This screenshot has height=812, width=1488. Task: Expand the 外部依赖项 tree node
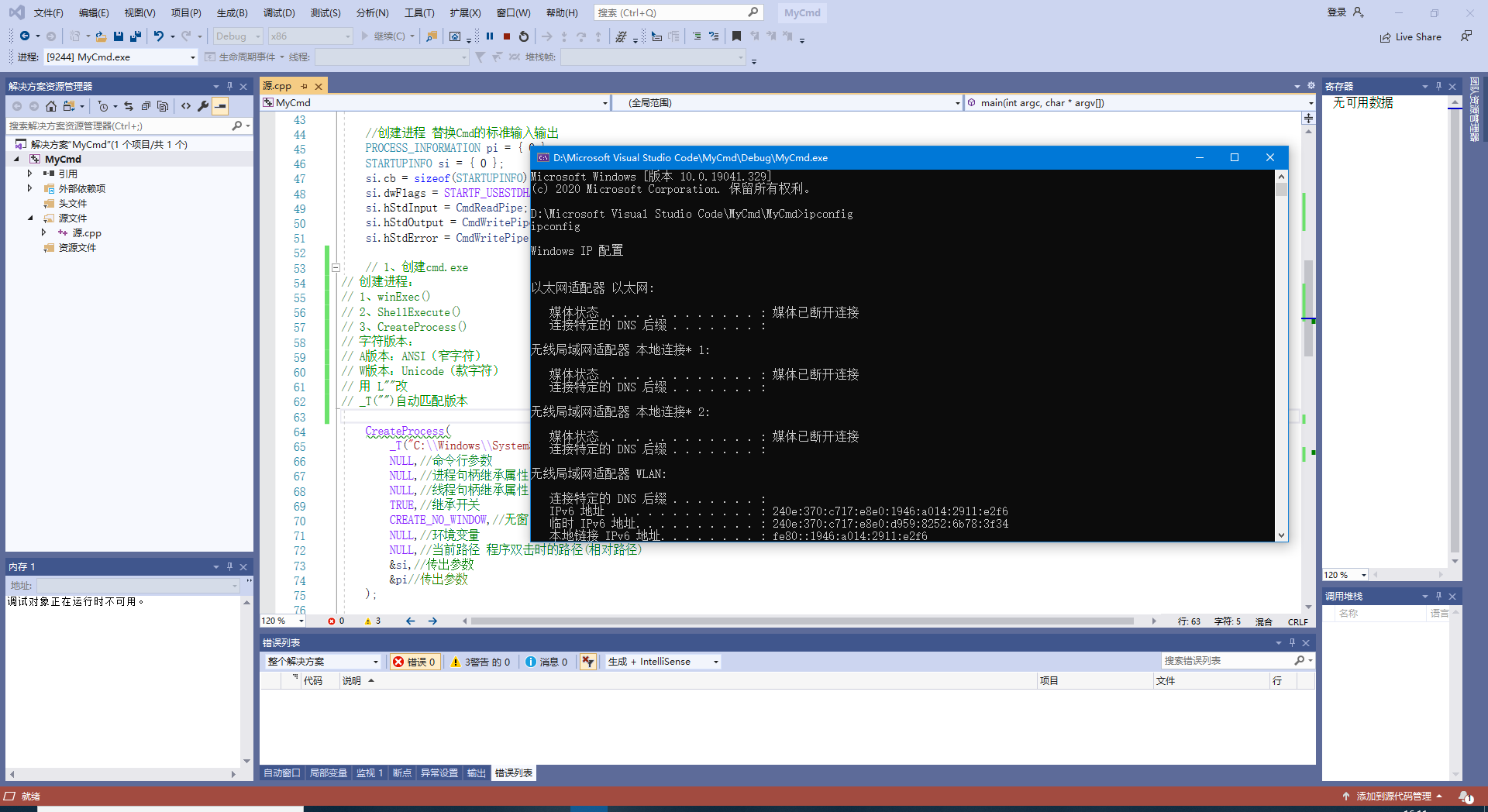tap(30, 188)
